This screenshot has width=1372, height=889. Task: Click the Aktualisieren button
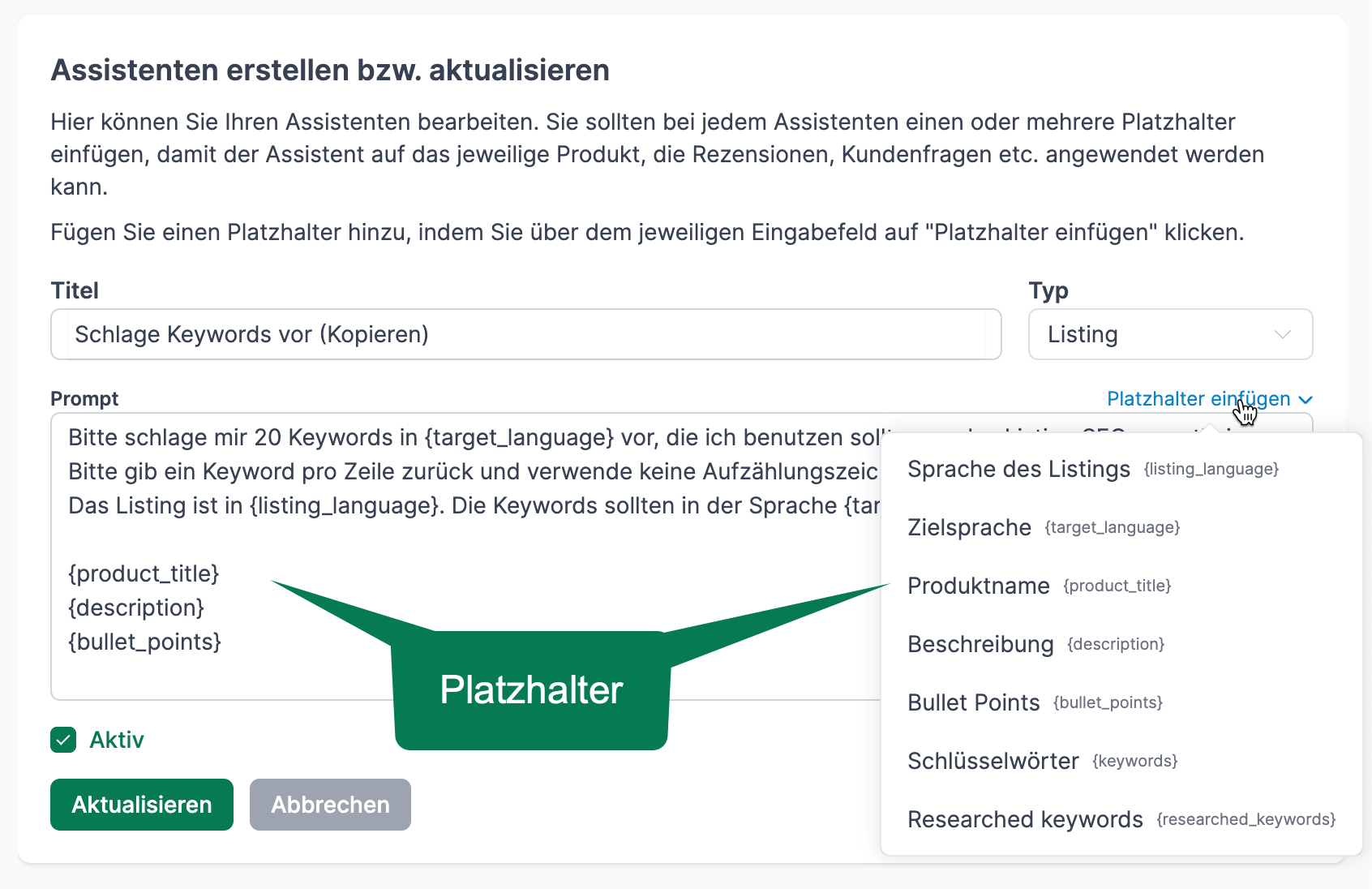[x=142, y=805]
